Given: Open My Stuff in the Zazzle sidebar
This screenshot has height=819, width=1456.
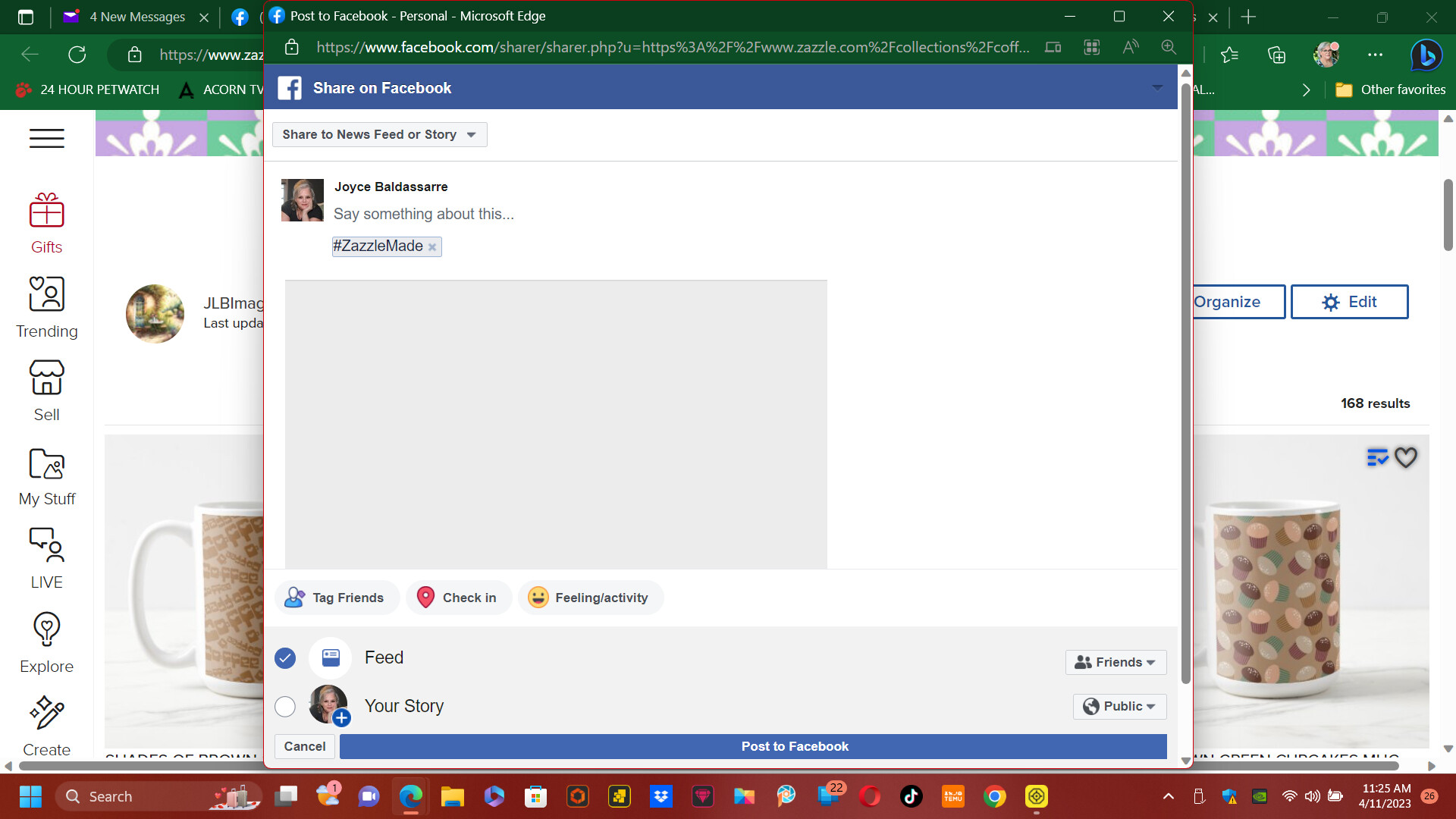Looking at the screenshot, I should (x=46, y=475).
